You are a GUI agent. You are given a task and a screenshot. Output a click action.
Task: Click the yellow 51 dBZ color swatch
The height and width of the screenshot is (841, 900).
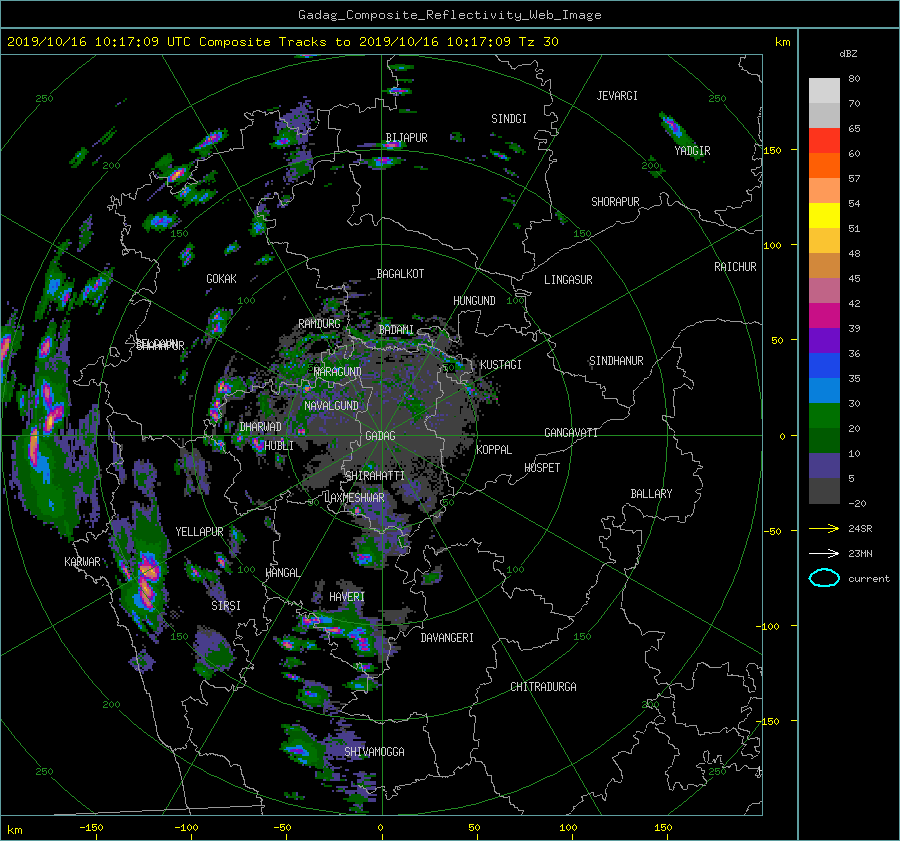click(824, 215)
